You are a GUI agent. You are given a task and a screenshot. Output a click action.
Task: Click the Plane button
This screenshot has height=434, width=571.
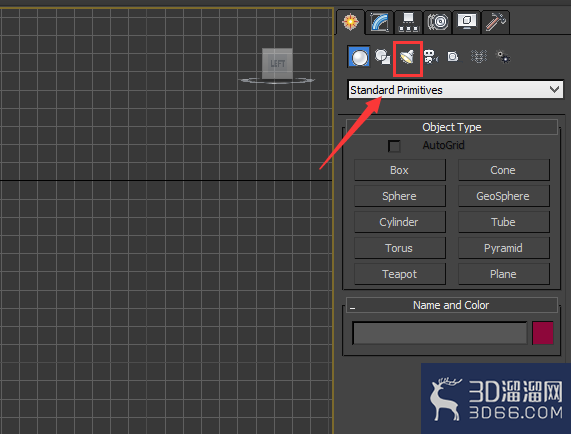pyautogui.click(x=504, y=274)
